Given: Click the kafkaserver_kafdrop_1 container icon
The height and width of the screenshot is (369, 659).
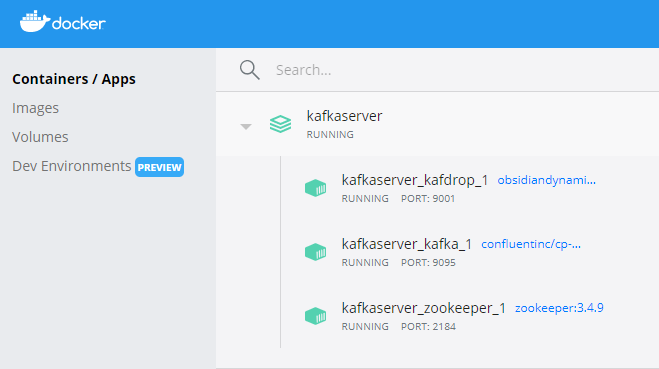Looking at the screenshot, I should coord(316,188).
